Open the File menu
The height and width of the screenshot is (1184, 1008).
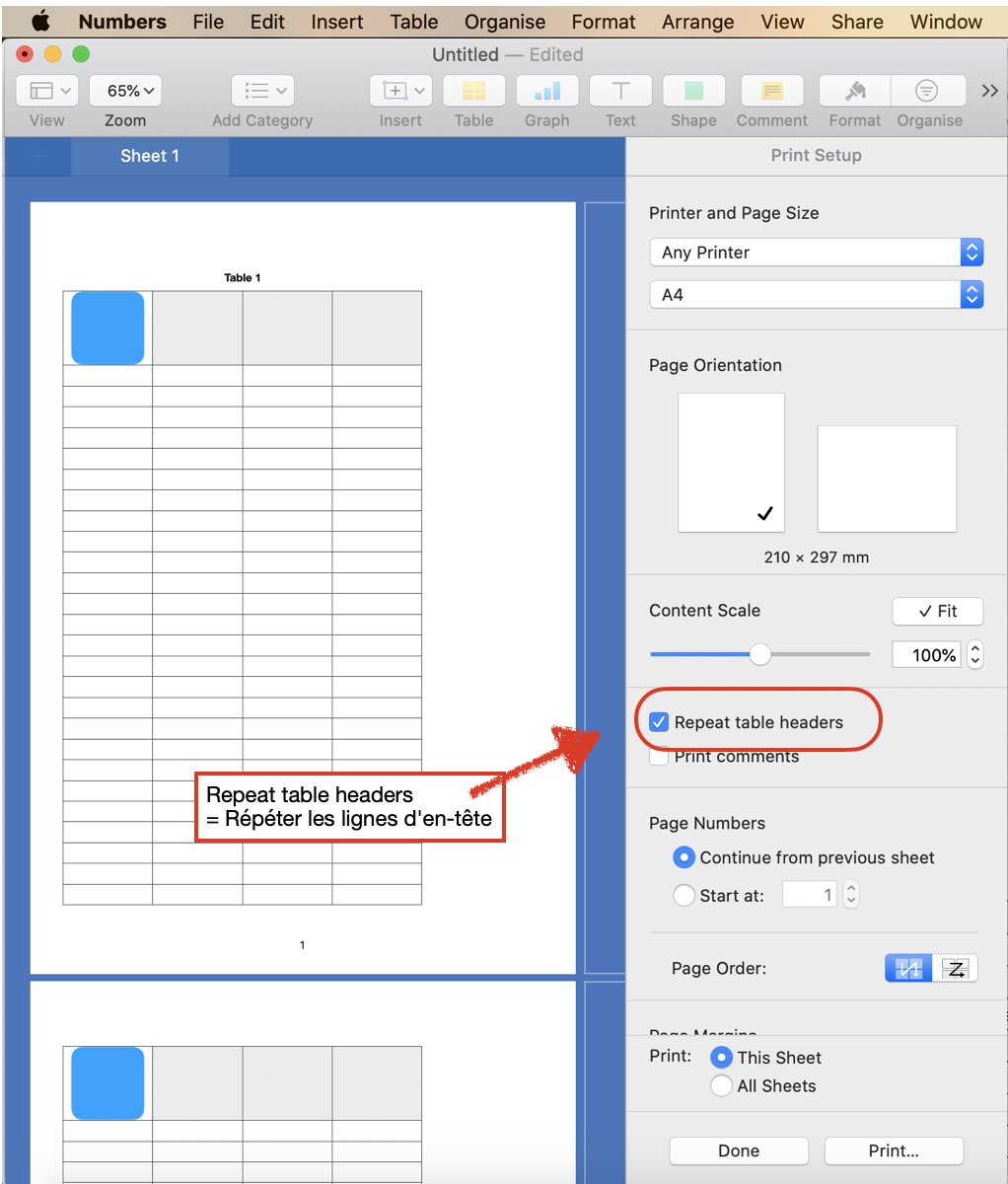208,22
